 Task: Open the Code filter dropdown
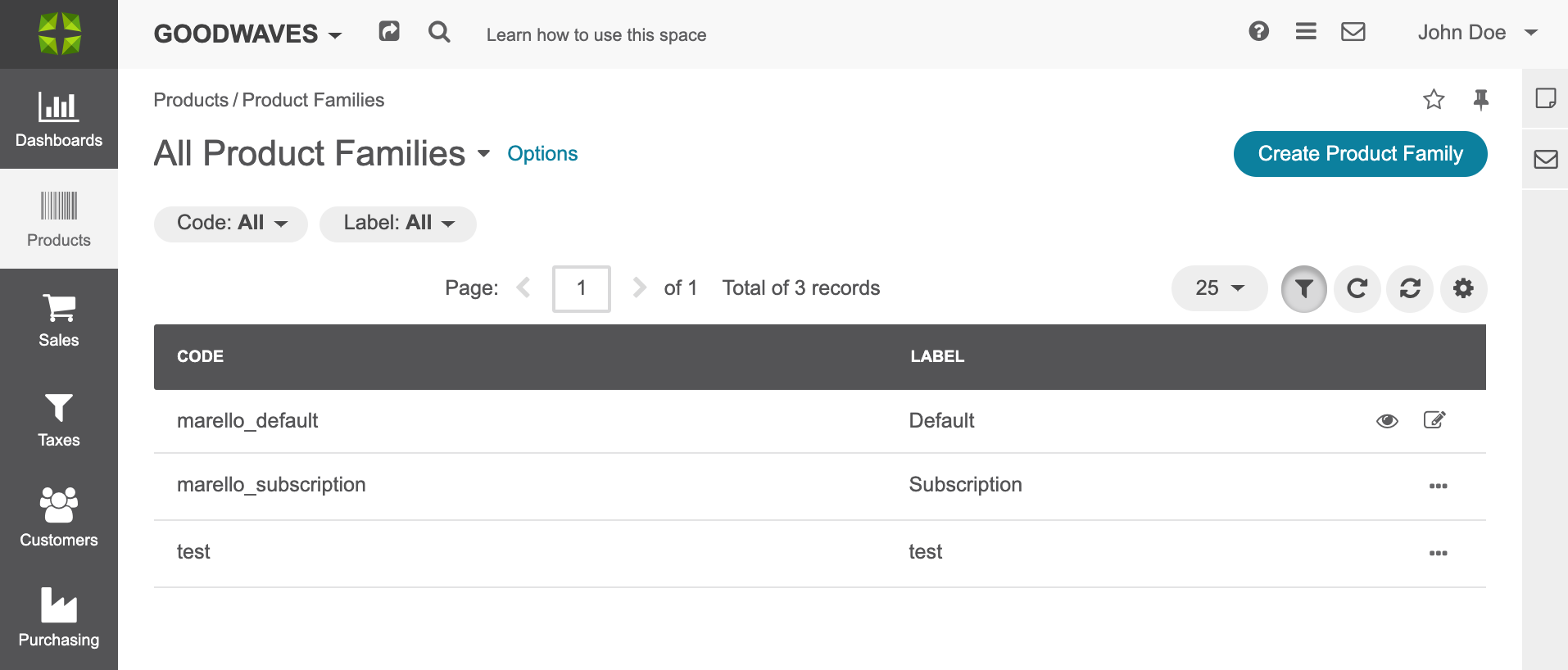(x=231, y=224)
